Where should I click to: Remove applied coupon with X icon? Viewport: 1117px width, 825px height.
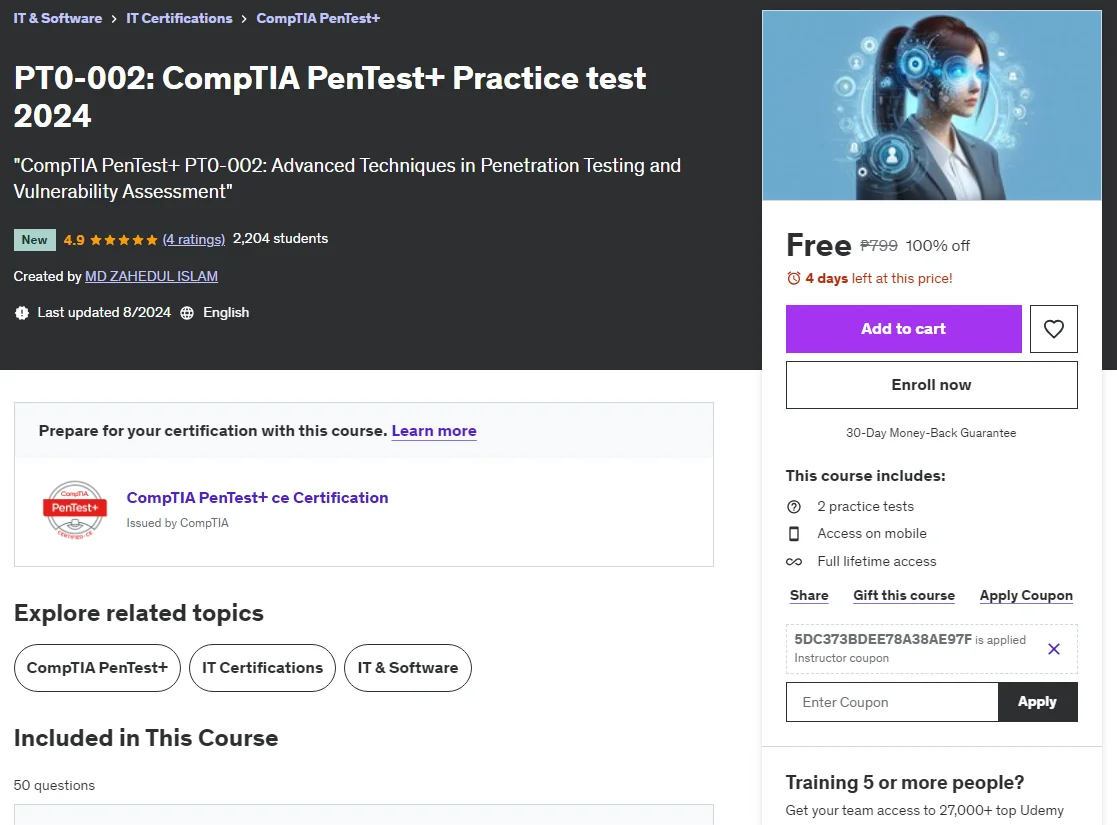coord(1054,648)
